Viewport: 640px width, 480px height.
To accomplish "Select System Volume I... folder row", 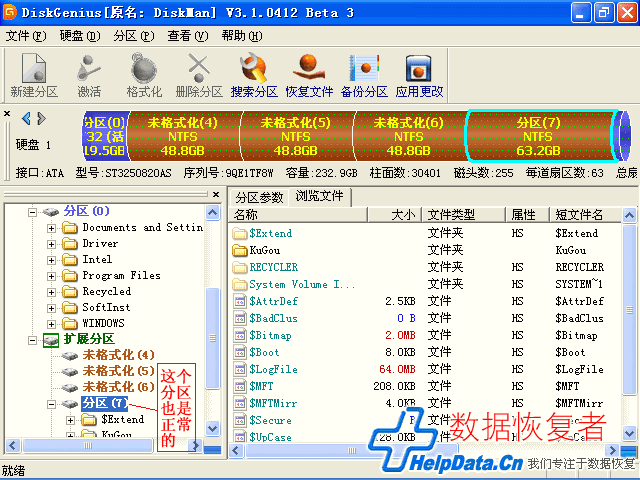I will pos(425,284).
